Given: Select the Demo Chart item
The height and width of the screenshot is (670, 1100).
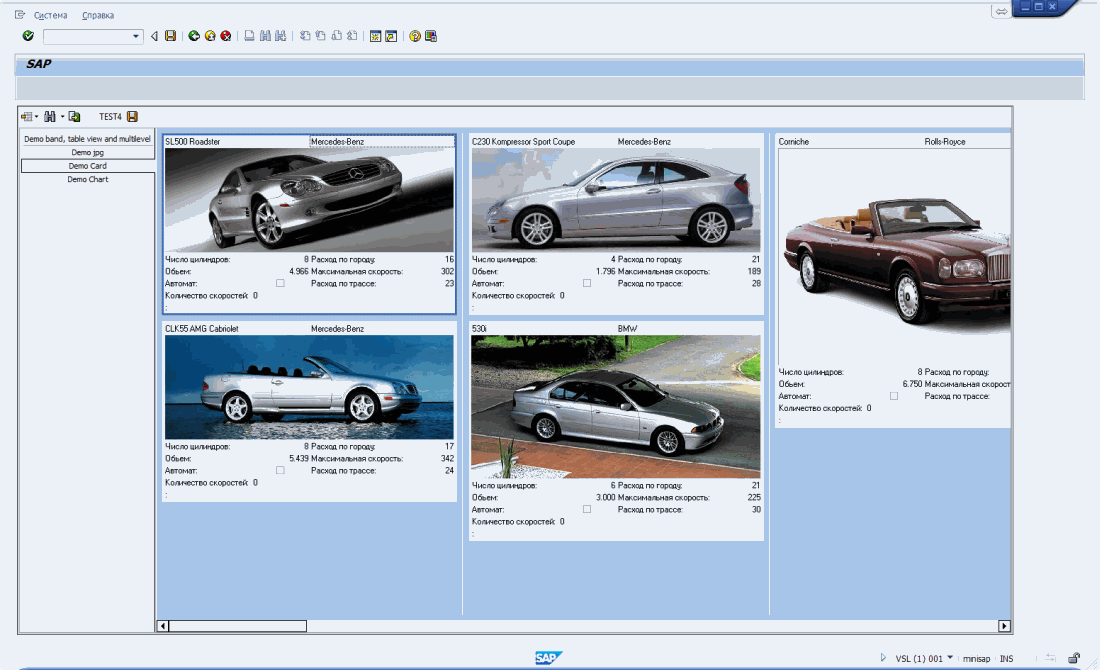Looking at the screenshot, I should coord(88,180).
